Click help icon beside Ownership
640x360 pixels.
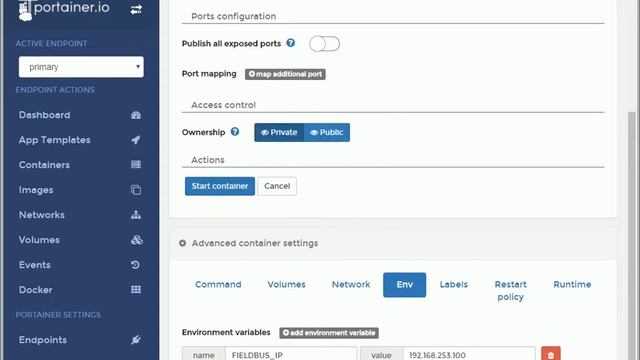click(235, 131)
